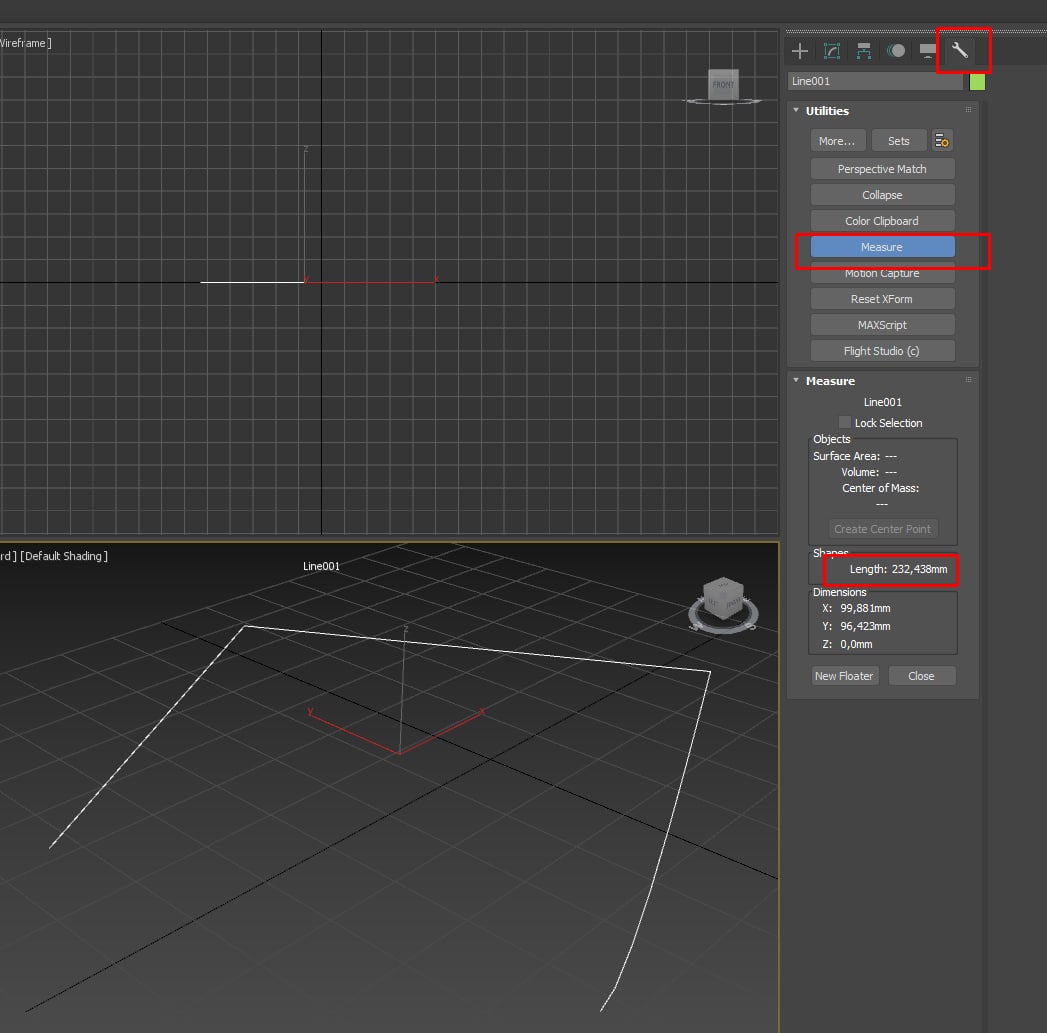The width and height of the screenshot is (1047, 1033).
Task: Open Configure Button Sets icon
Action: point(942,141)
